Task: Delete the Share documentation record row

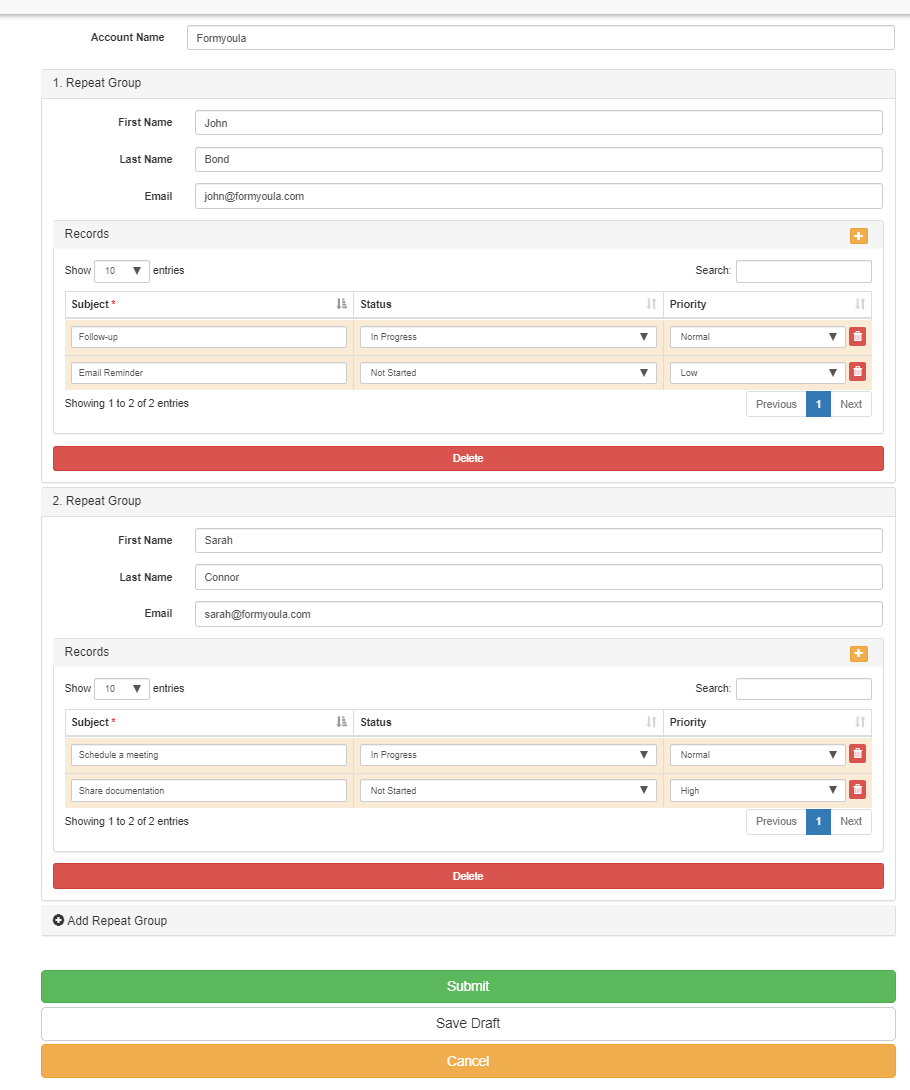Action: coord(857,790)
